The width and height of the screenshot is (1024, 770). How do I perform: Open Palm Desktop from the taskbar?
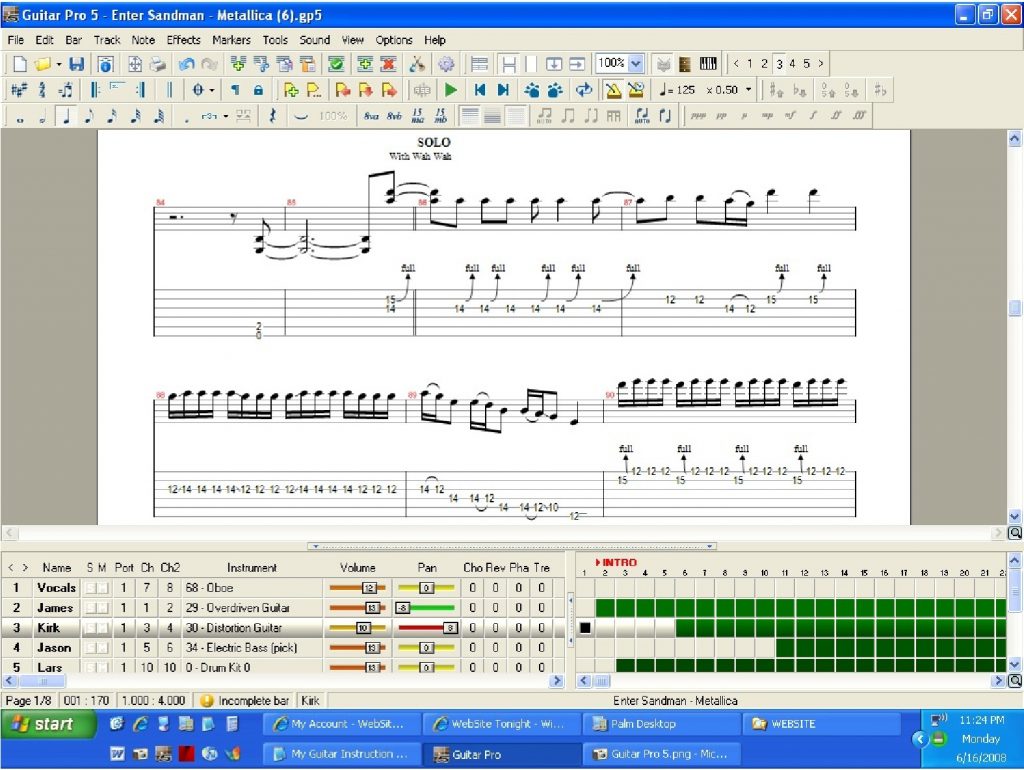[x=661, y=724]
